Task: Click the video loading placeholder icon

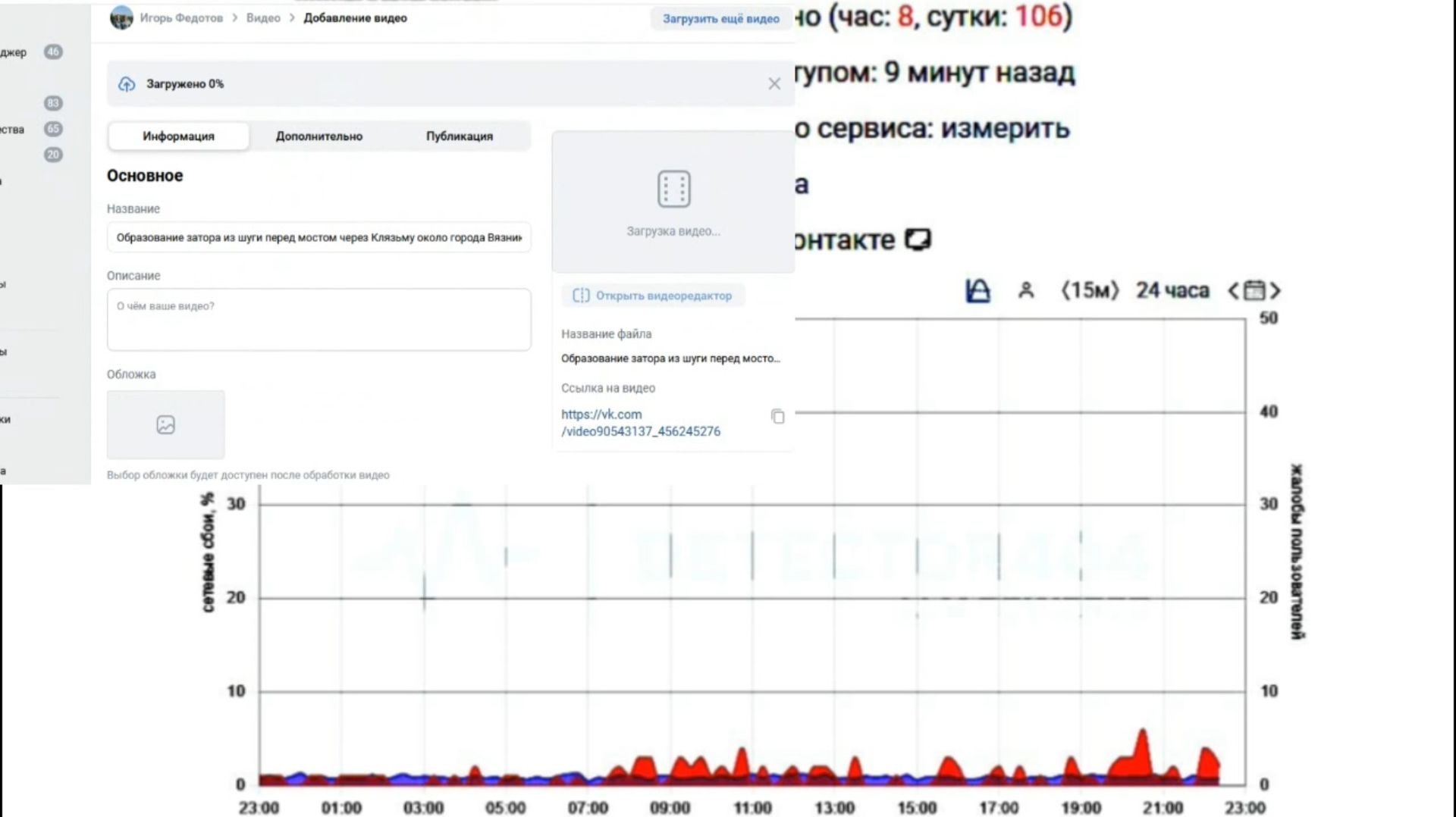Action: [673, 188]
